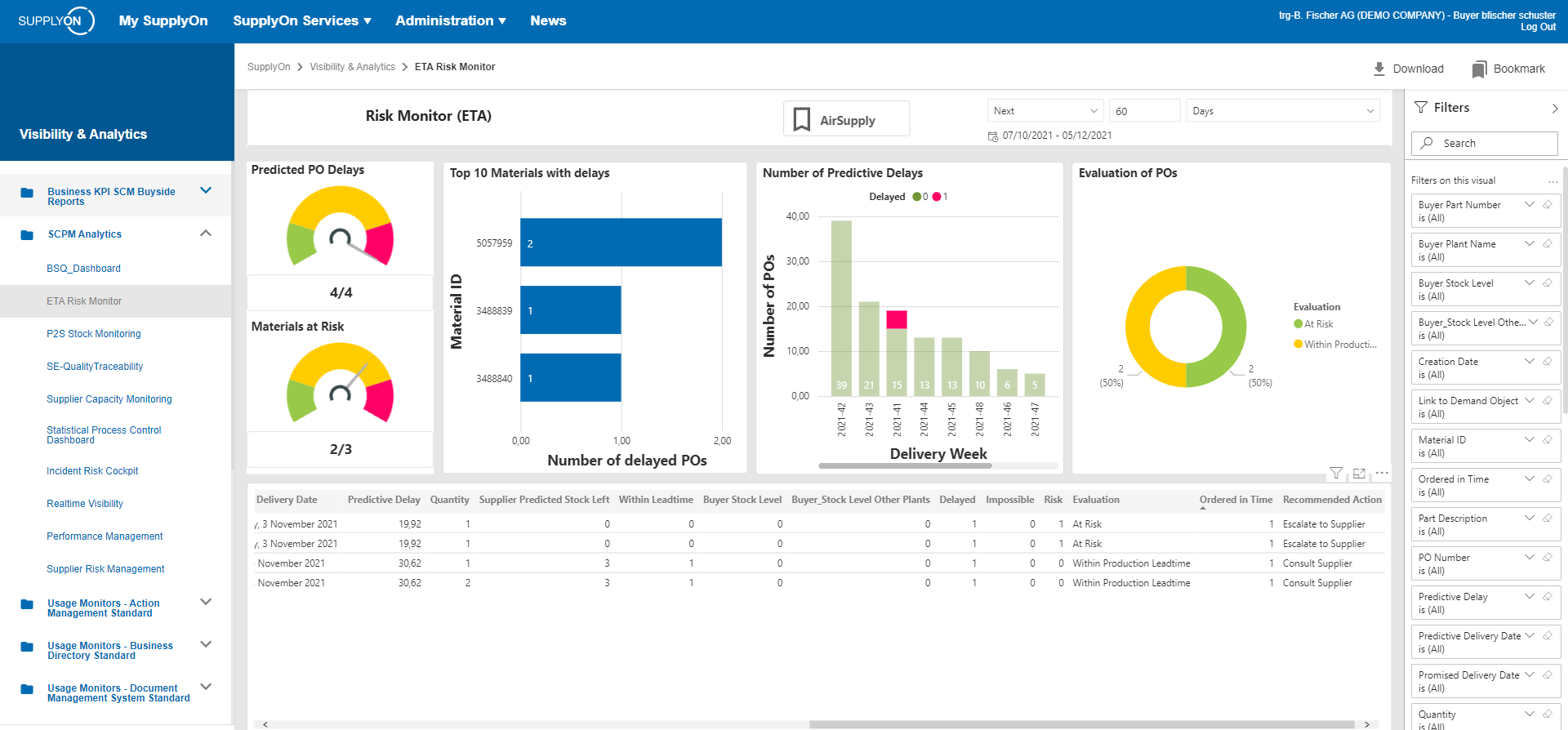Collapse the Filters pane with the arrow
The image size is (1568, 730).
pos(1554,108)
